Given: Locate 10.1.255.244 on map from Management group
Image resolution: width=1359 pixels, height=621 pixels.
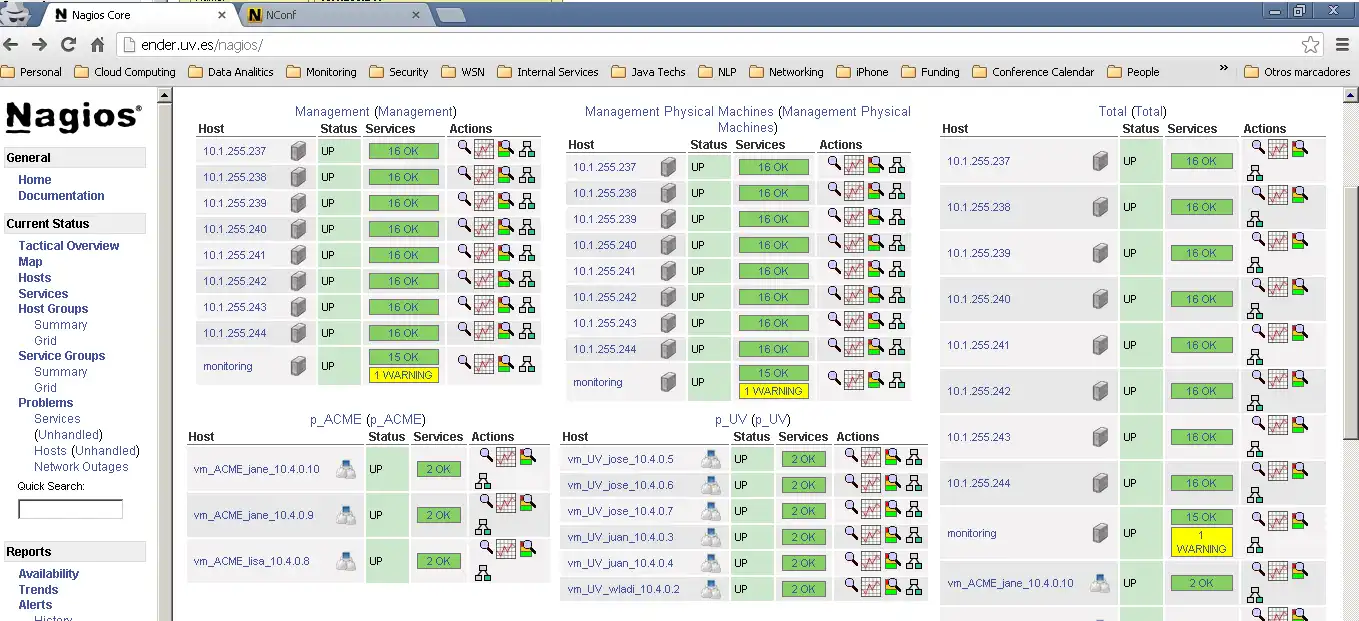Looking at the screenshot, I should pos(527,331).
